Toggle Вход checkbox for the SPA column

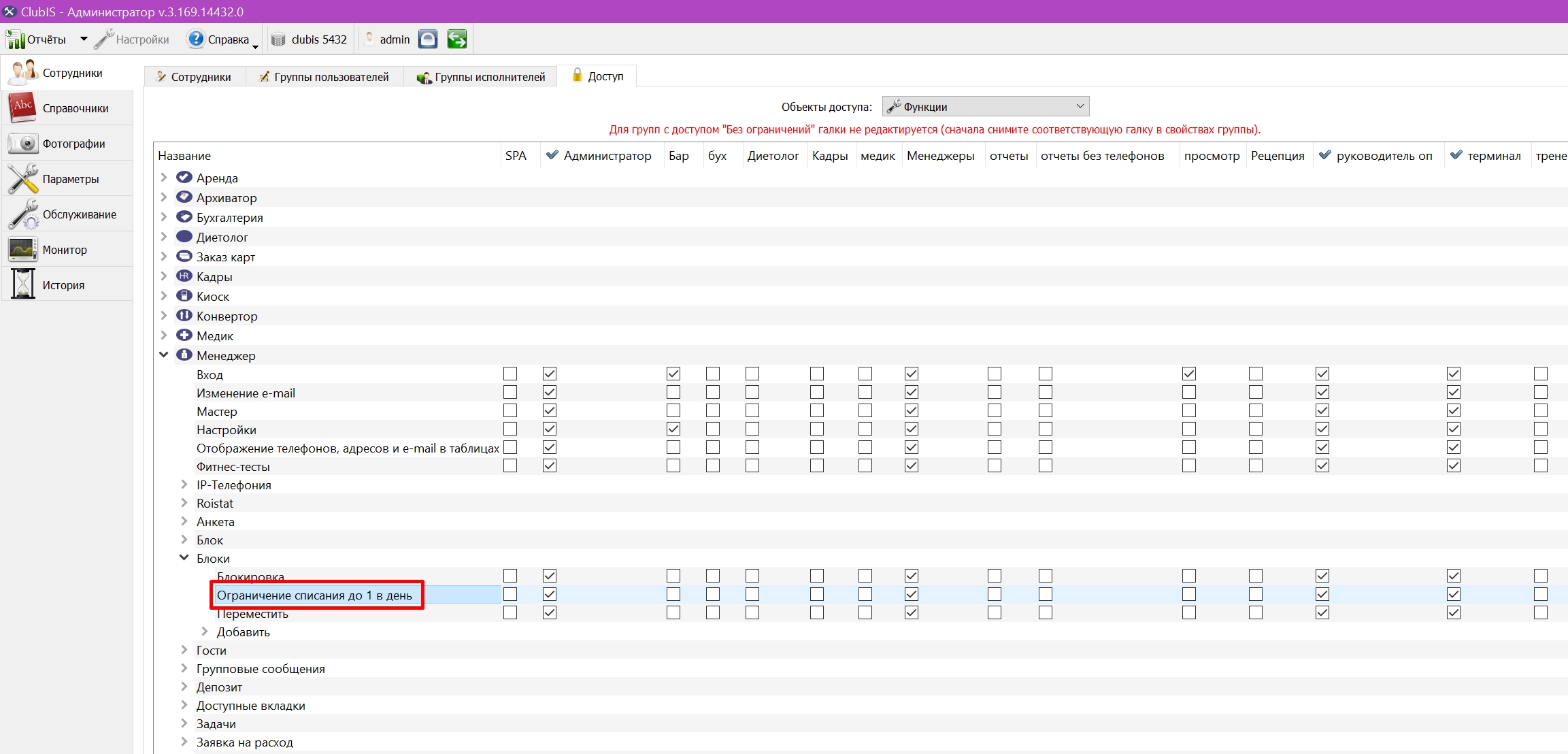click(510, 374)
